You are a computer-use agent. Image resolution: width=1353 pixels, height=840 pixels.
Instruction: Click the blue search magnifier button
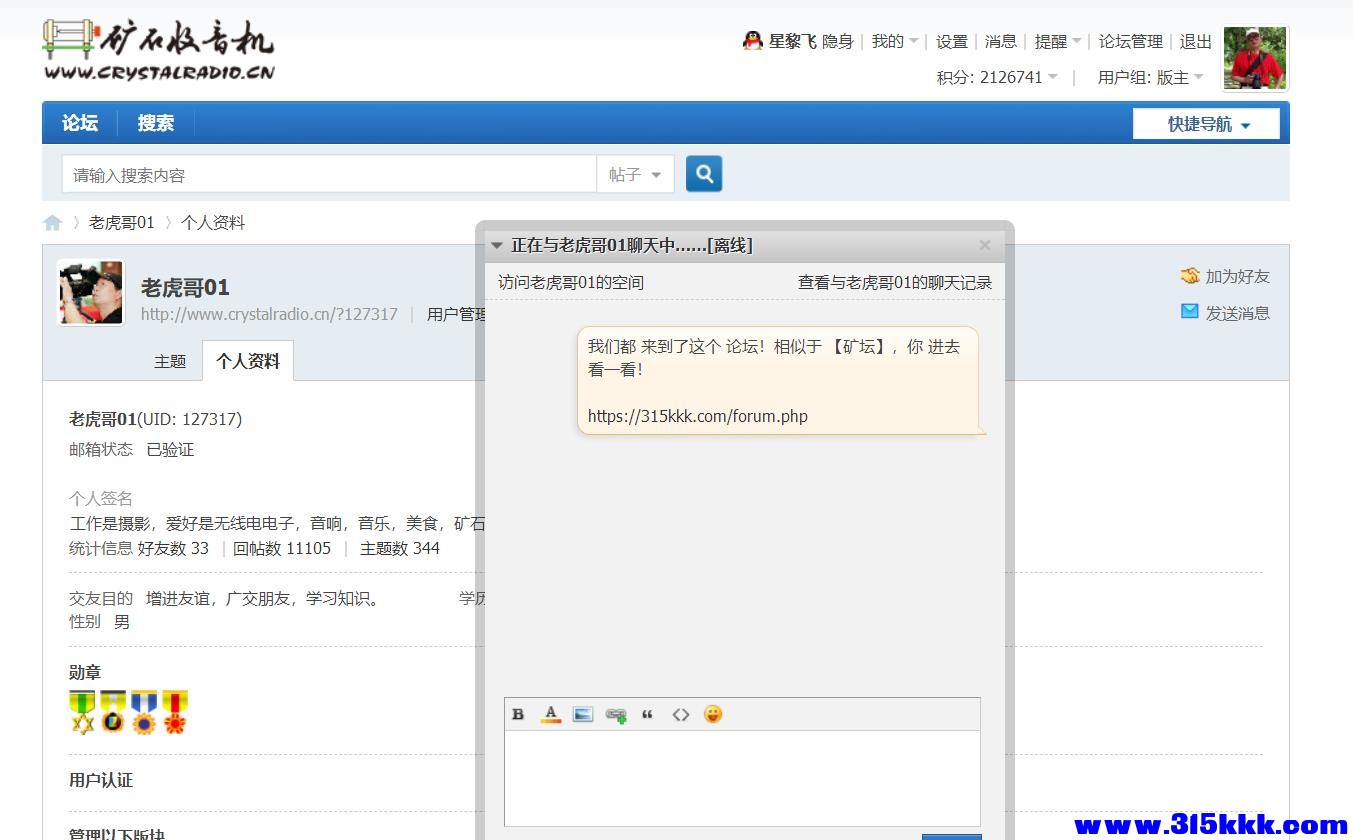click(703, 173)
